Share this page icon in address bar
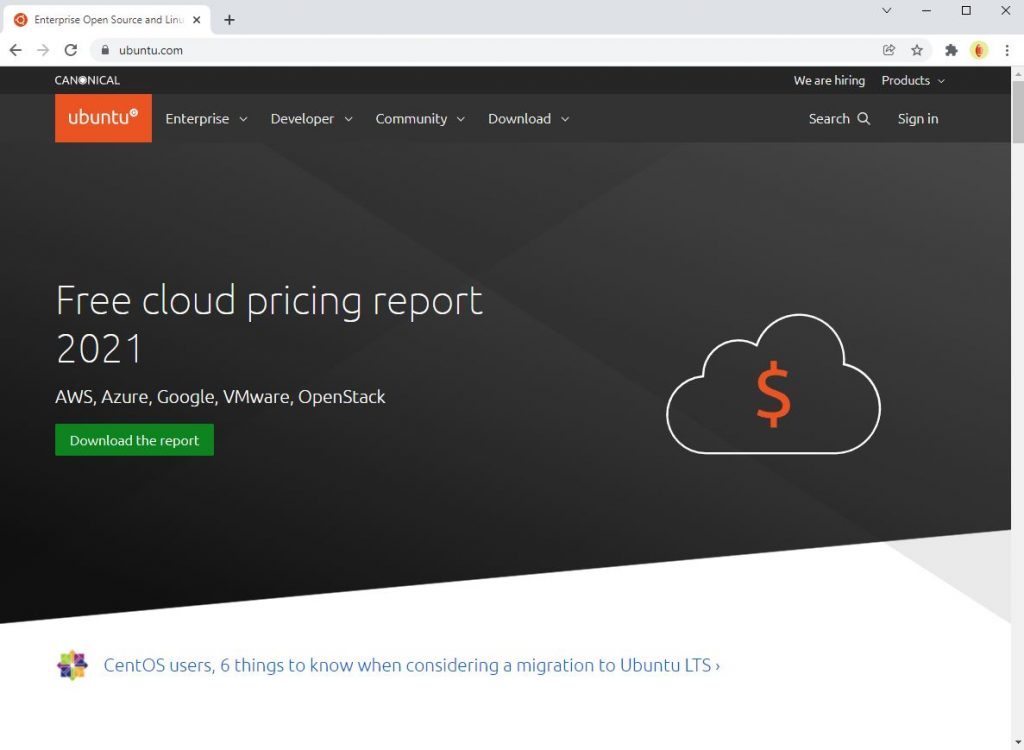 [888, 50]
